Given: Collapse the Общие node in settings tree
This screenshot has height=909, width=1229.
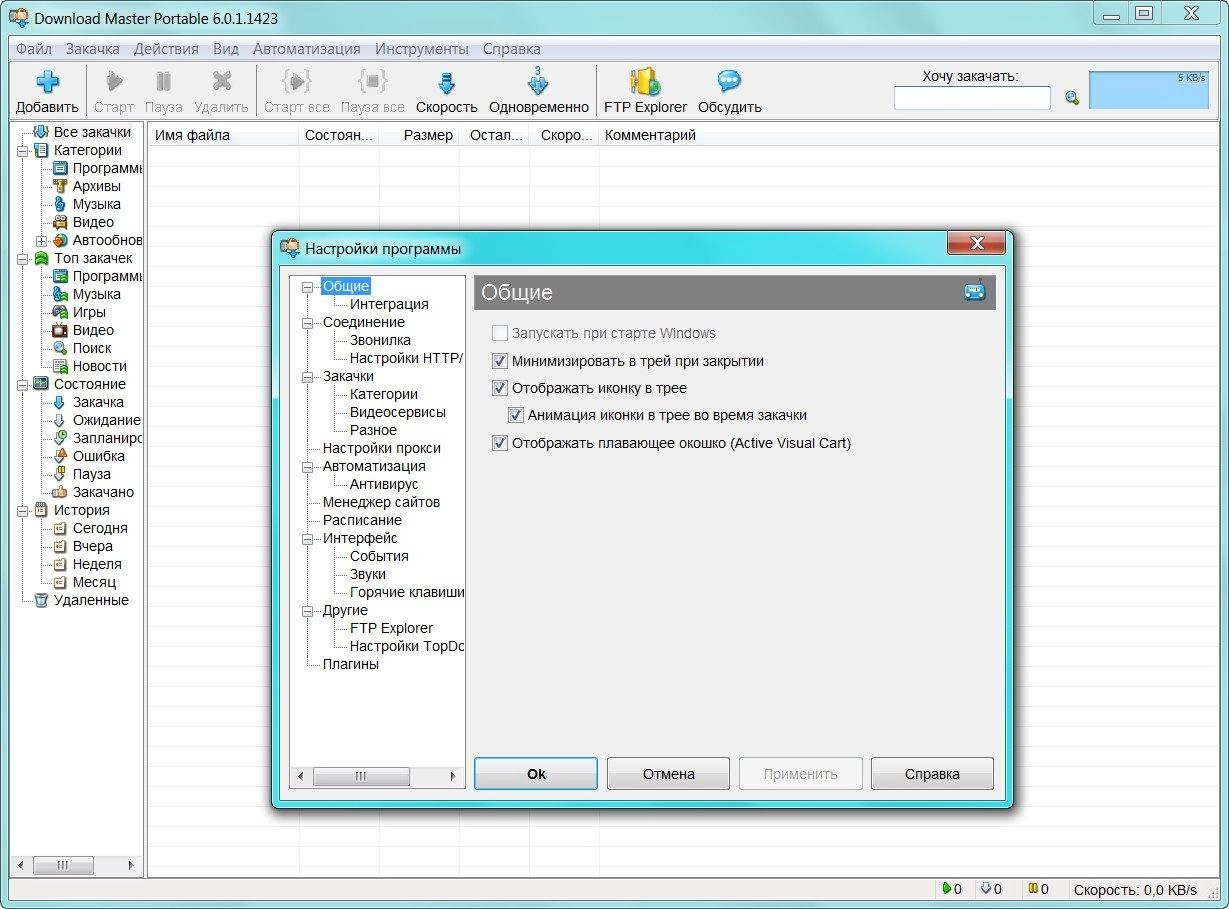Looking at the screenshot, I should click(x=308, y=287).
